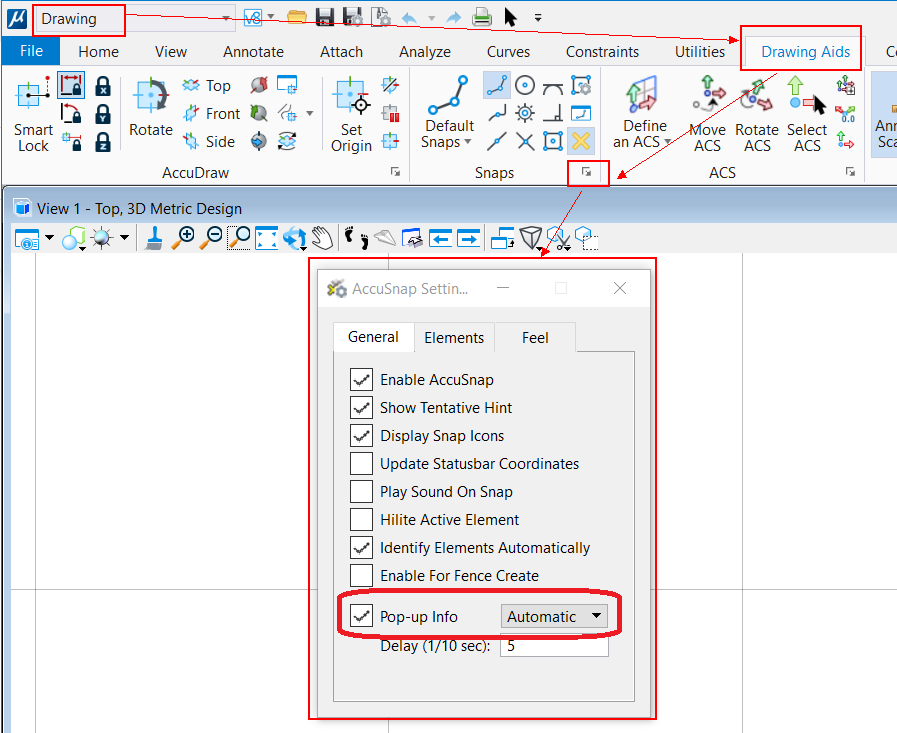The image size is (897, 733).
Task: Set AccuDraw rotation to Top
Action: (x=207, y=86)
